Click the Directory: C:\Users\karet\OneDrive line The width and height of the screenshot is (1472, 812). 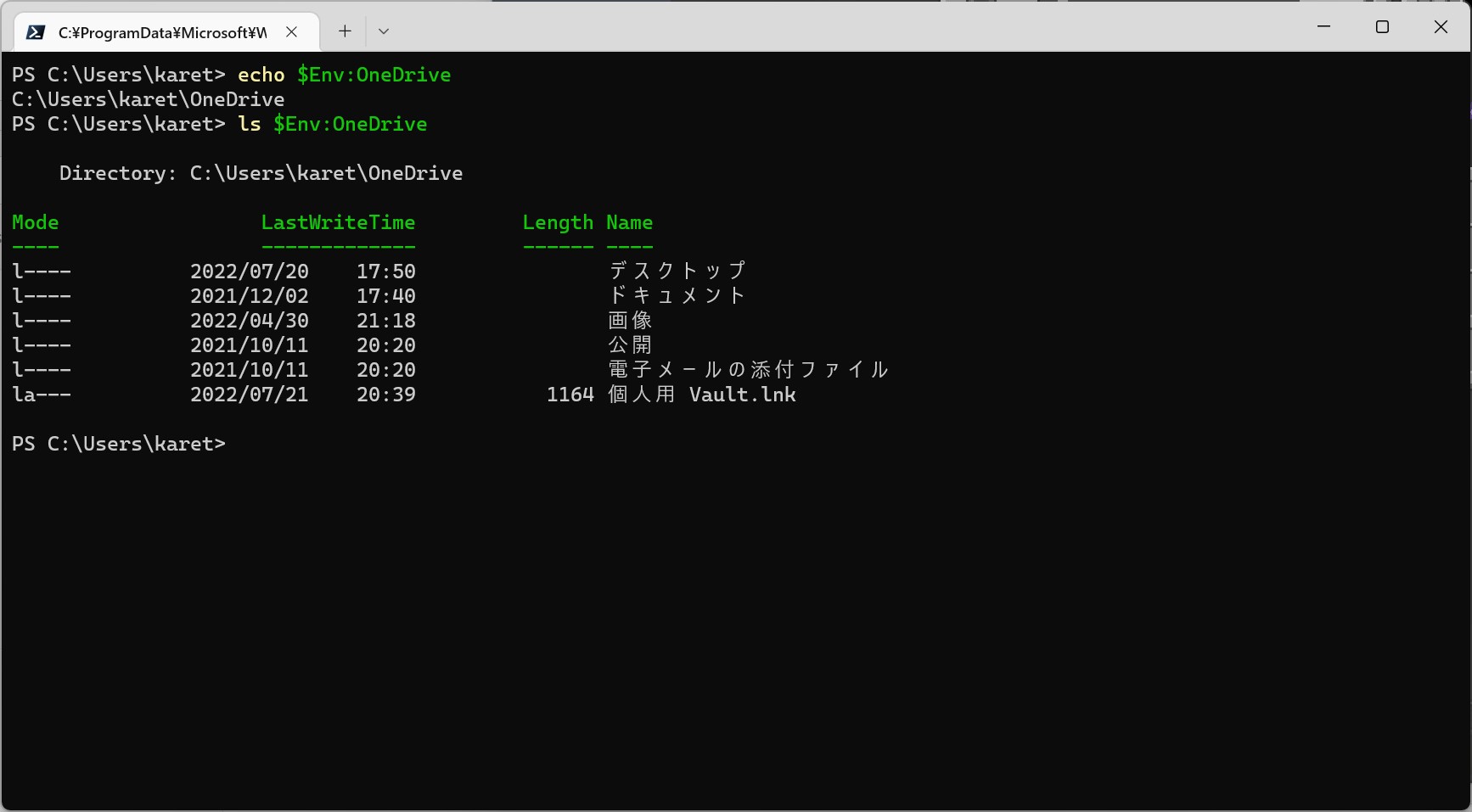point(261,173)
